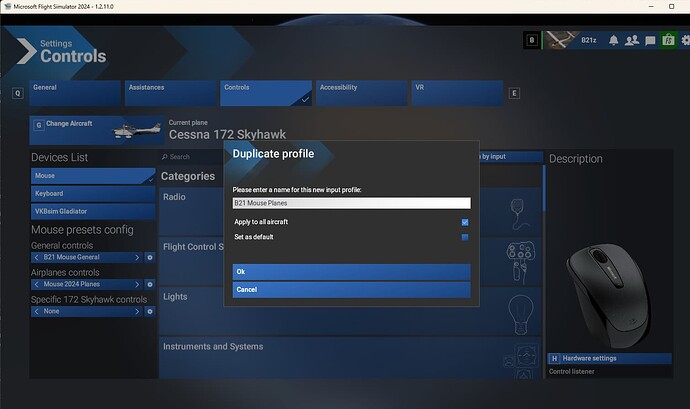Screen dimensions: 690x409
Task: Click the Flight Control throttle icon
Action: click(521, 262)
